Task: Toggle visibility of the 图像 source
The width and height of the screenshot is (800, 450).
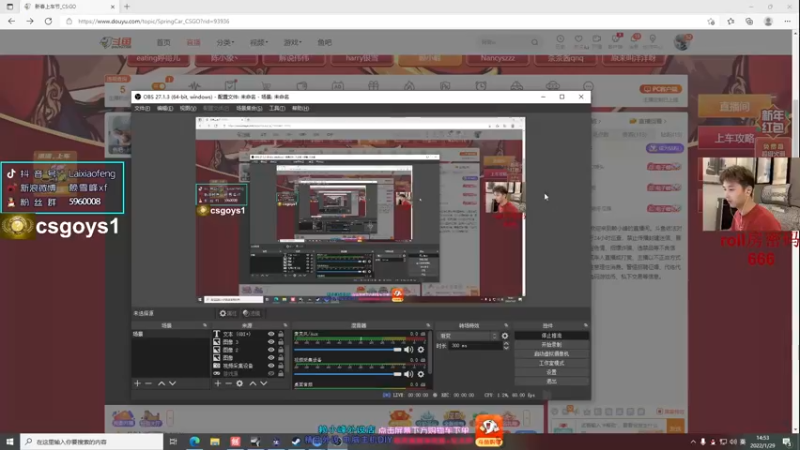Action: pos(271,358)
